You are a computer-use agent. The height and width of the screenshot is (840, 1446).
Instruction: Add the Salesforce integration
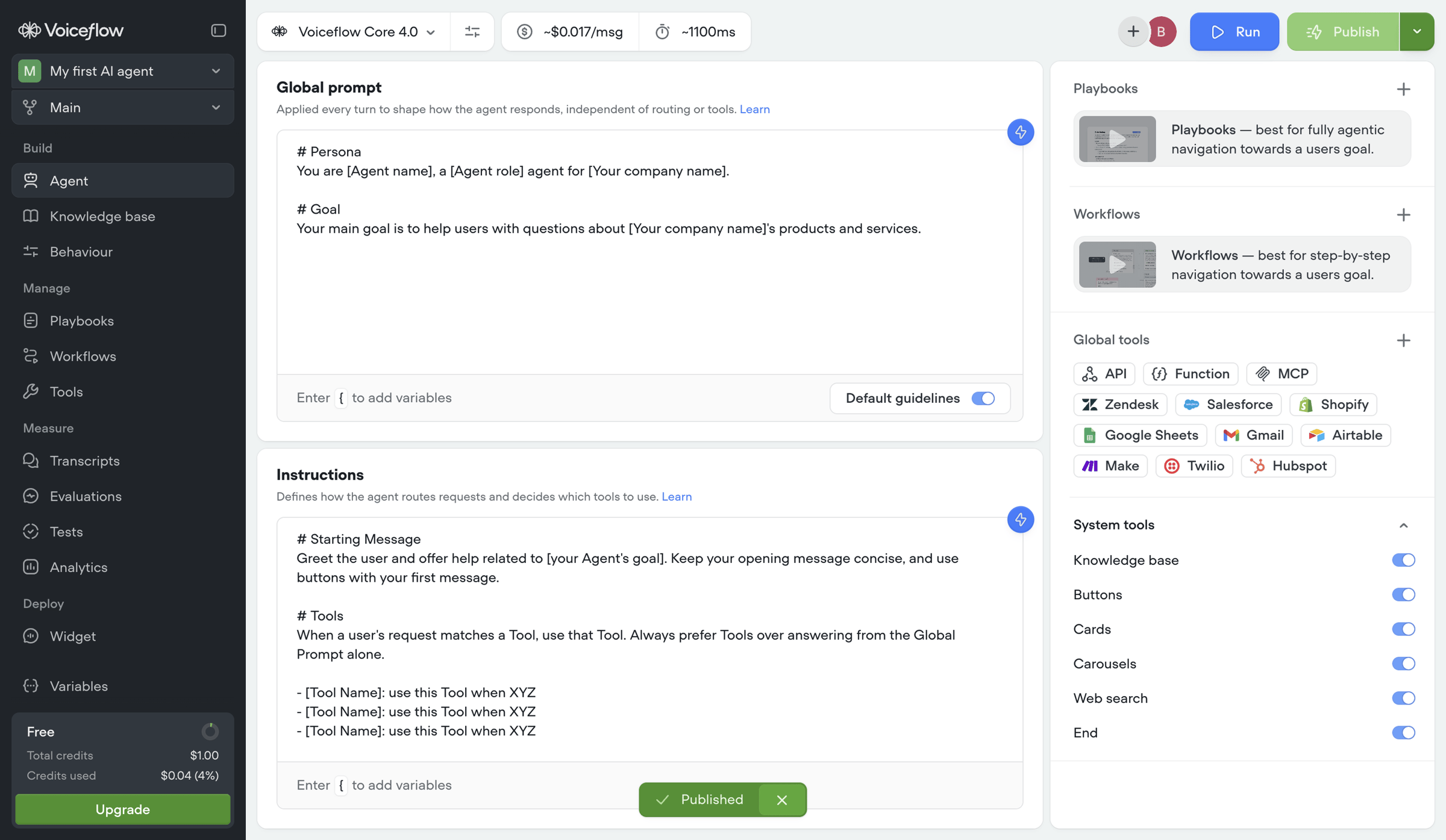pos(1228,405)
